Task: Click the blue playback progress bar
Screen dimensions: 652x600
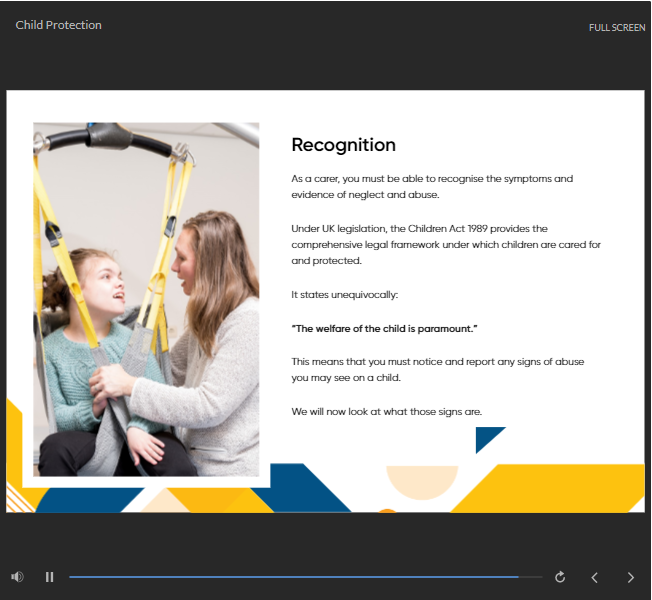Action: click(x=306, y=577)
